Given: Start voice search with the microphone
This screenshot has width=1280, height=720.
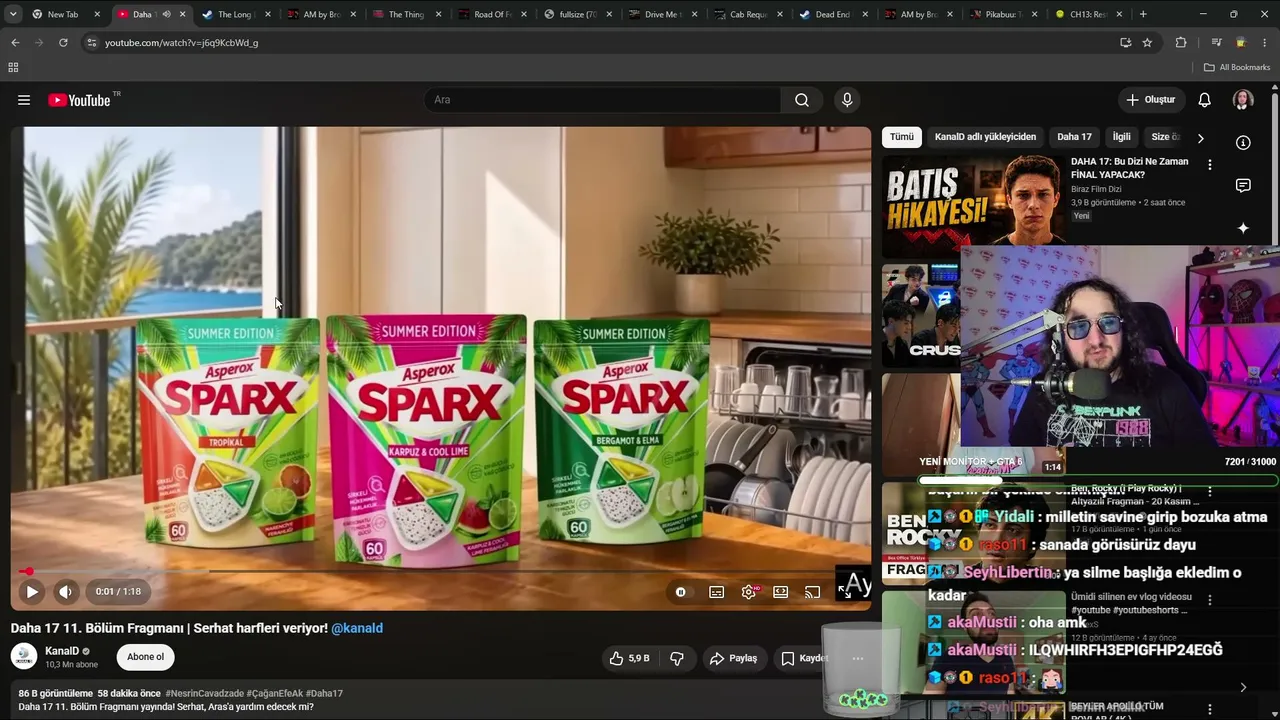Looking at the screenshot, I should [x=847, y=100].
